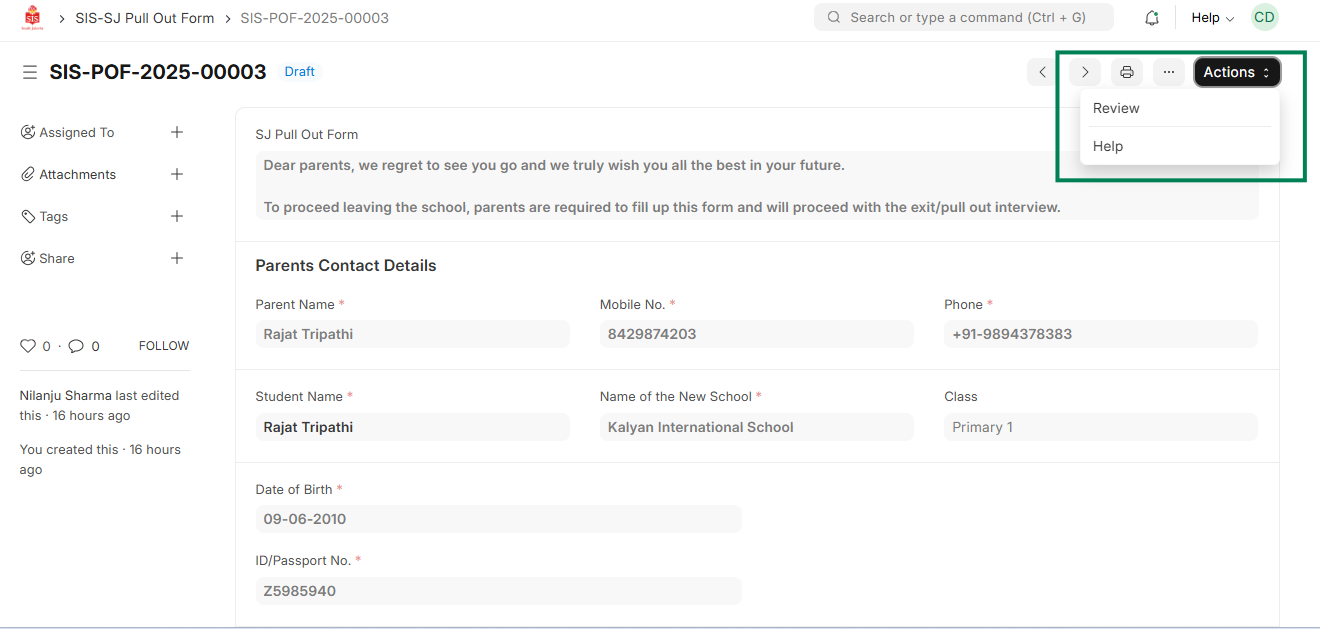
Task: Collapse the Actions dropdown button
Action: (1237, 72)
